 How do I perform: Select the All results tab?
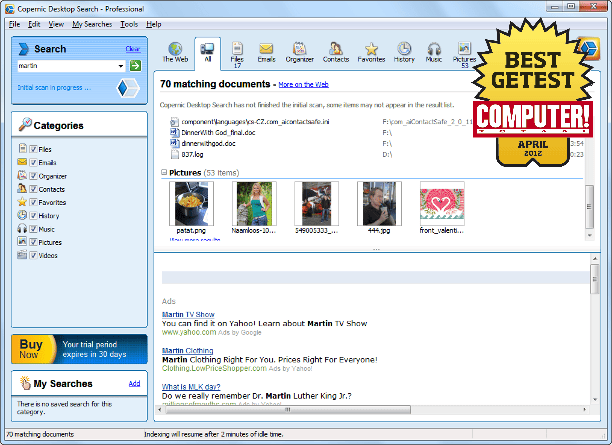(207, 53)
